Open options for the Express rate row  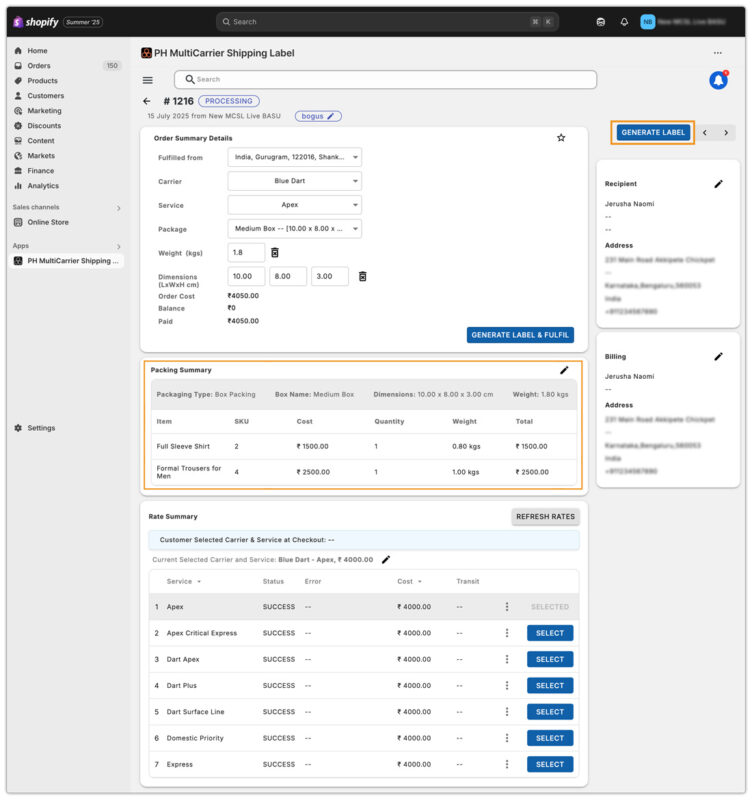point(507,764)
